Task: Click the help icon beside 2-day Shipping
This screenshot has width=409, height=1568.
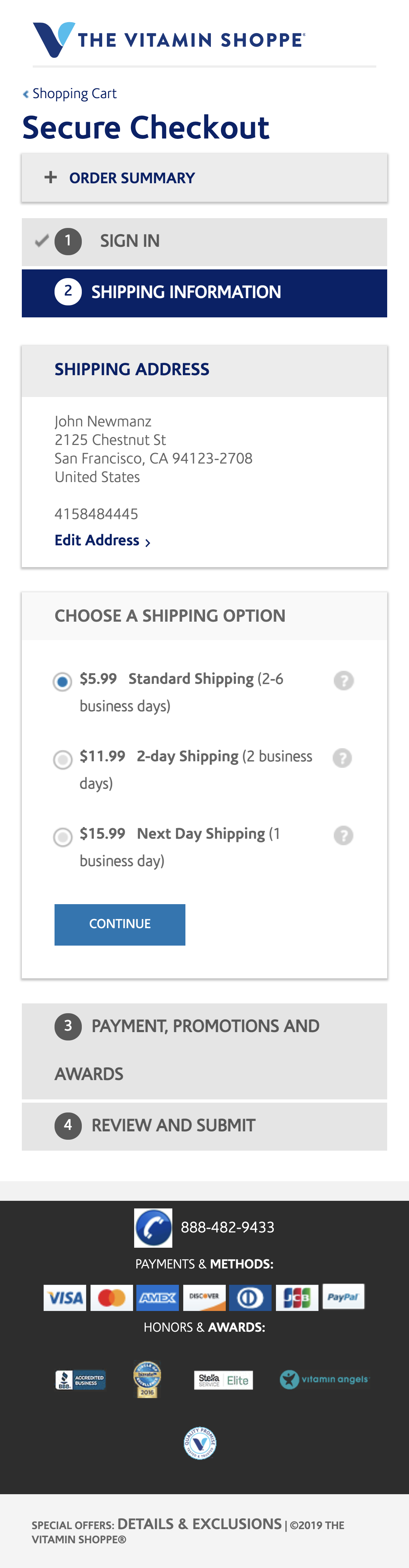Action: 344,757
